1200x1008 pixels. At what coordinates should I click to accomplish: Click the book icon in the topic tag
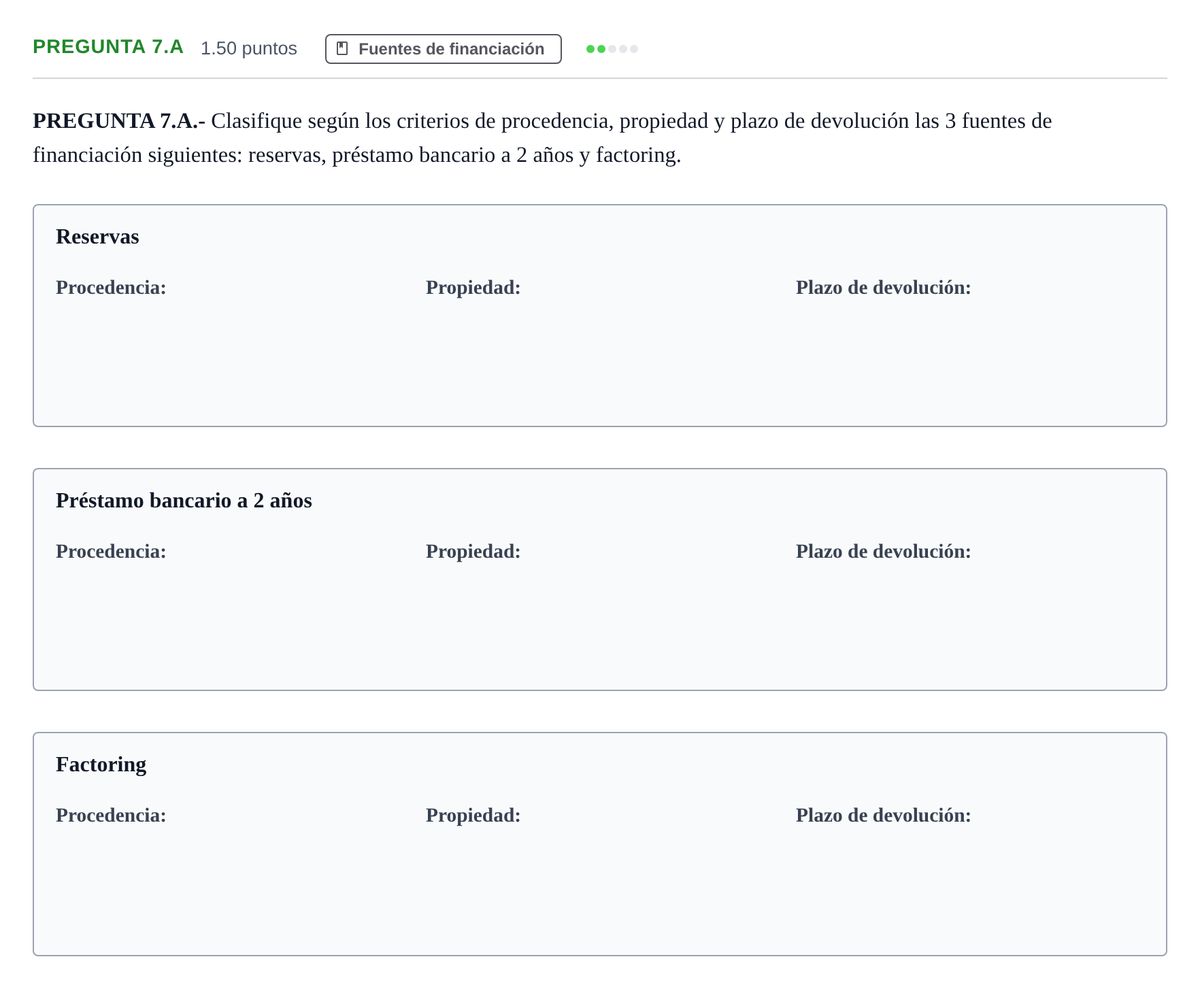pyautogui.click(x=343, y=49)
